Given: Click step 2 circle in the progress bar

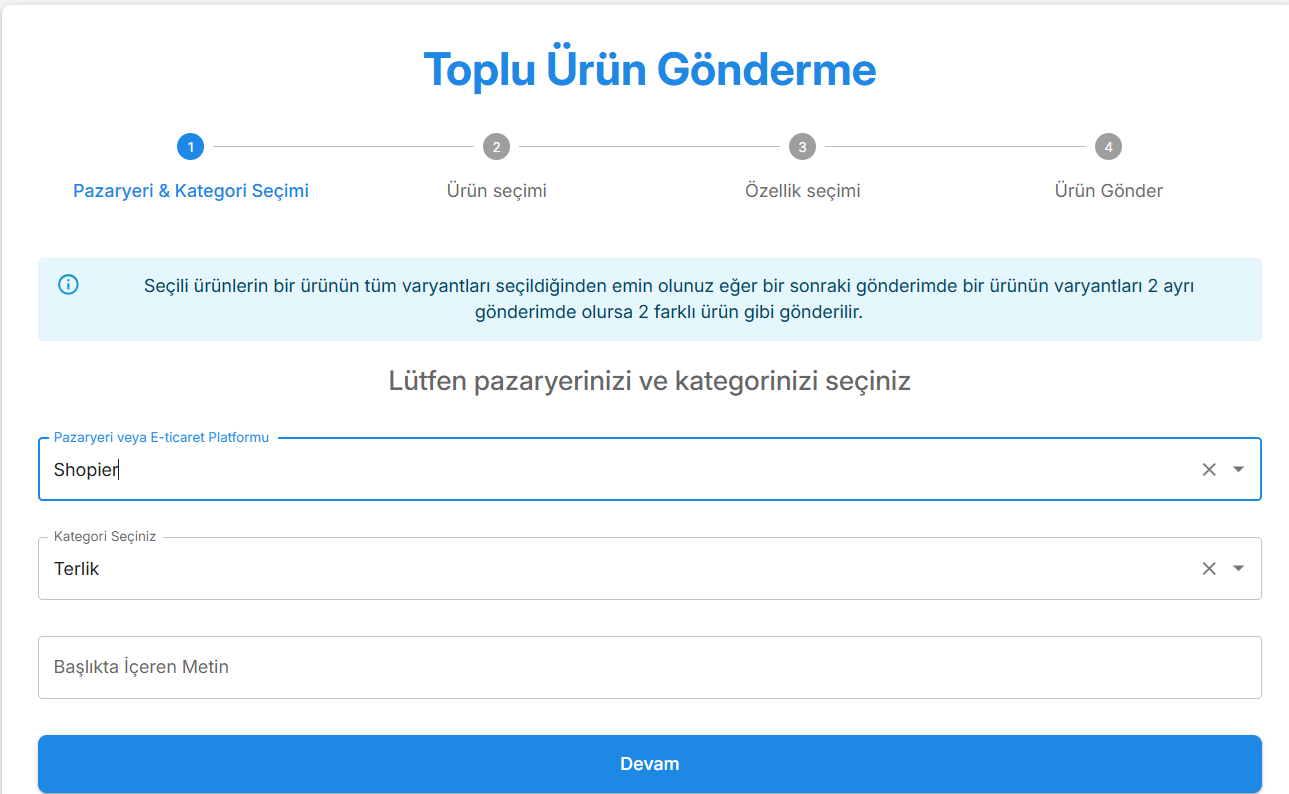Looking at the screenshot, I should [497, 146].
